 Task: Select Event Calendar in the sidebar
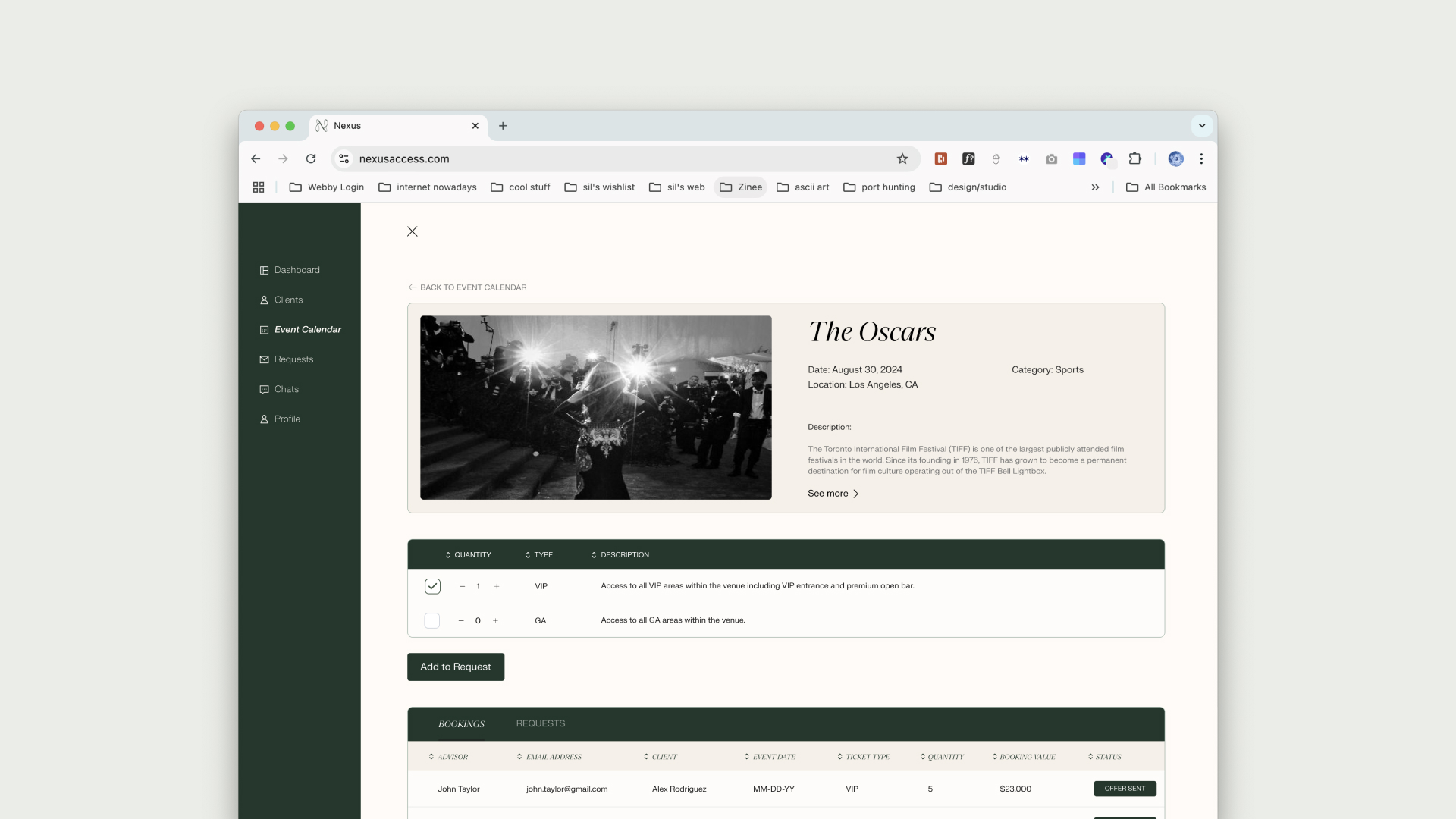click(300, 329)
